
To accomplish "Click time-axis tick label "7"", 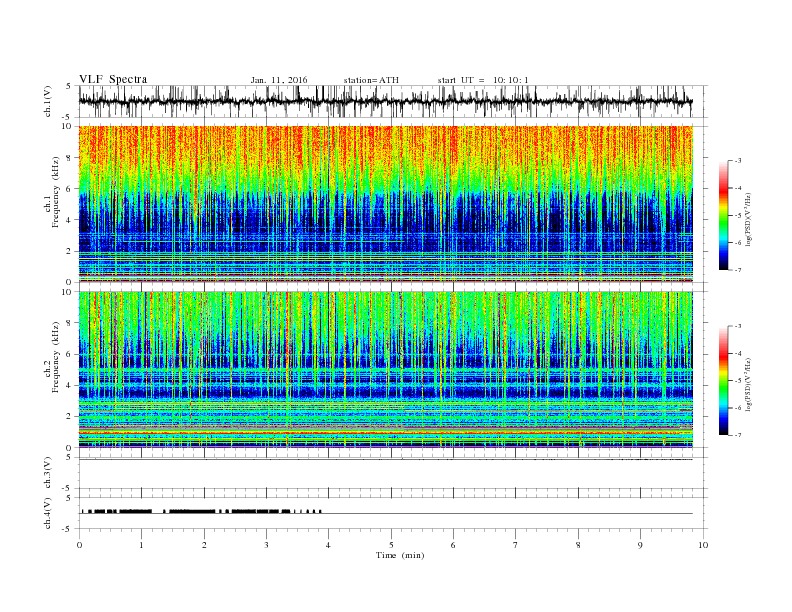I will 516,545.
